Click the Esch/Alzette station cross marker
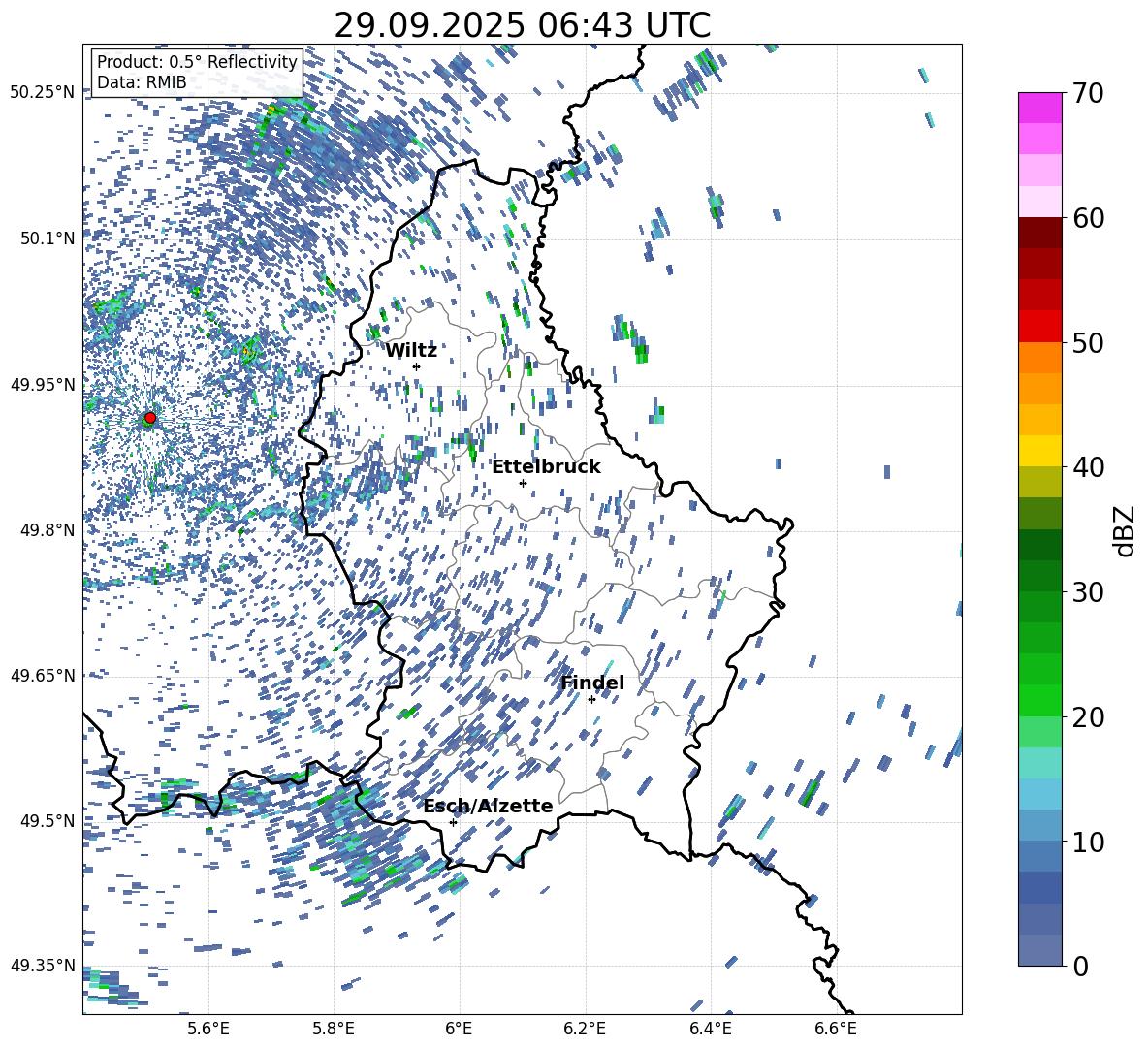The image size is (1148, 1048). [453, 822]
